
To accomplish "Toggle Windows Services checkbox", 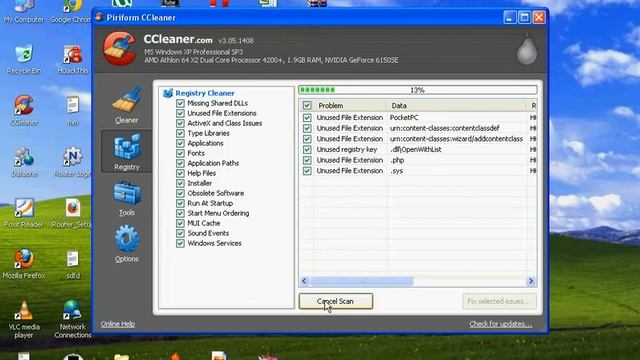I will point(180,243).
